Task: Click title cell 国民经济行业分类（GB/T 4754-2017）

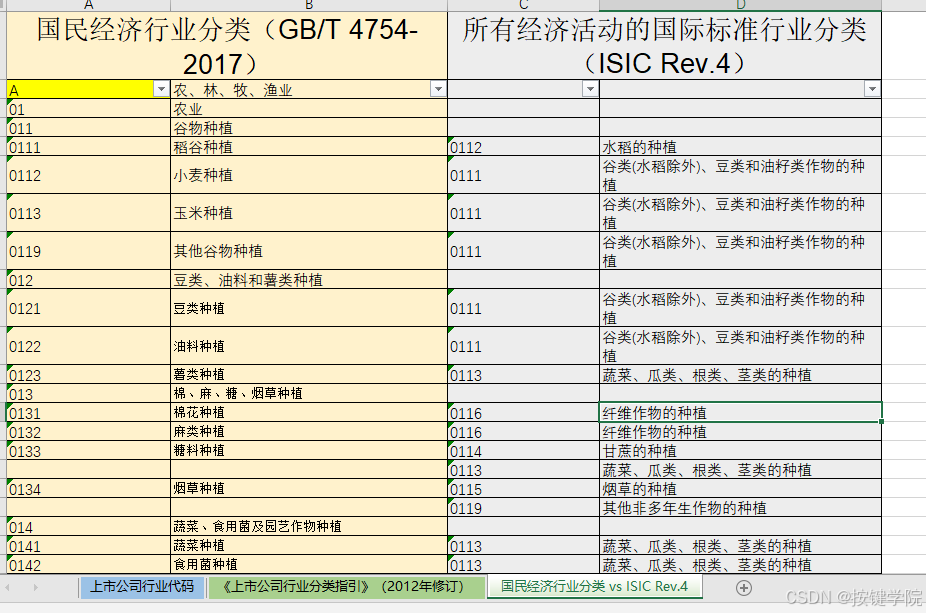Action: pos(227,45)
